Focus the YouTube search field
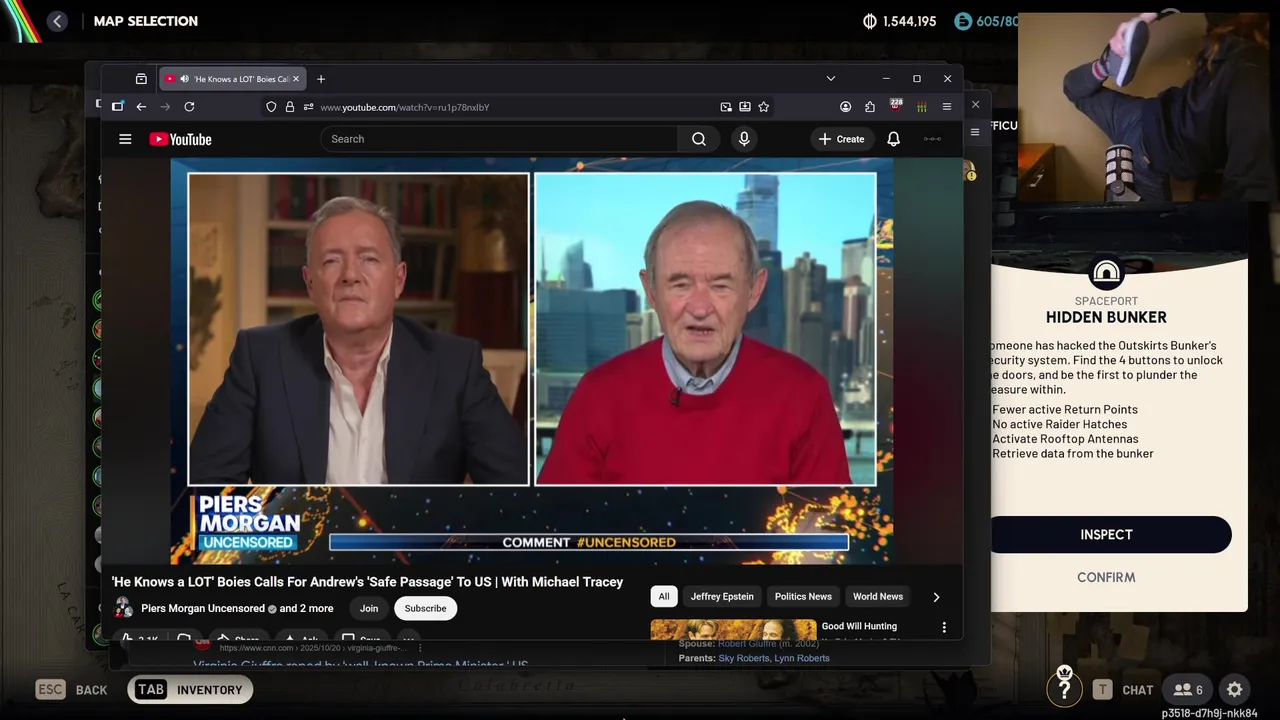Image resolution: width=1280 pixels, height=720 pixels. tap(499, 139)
